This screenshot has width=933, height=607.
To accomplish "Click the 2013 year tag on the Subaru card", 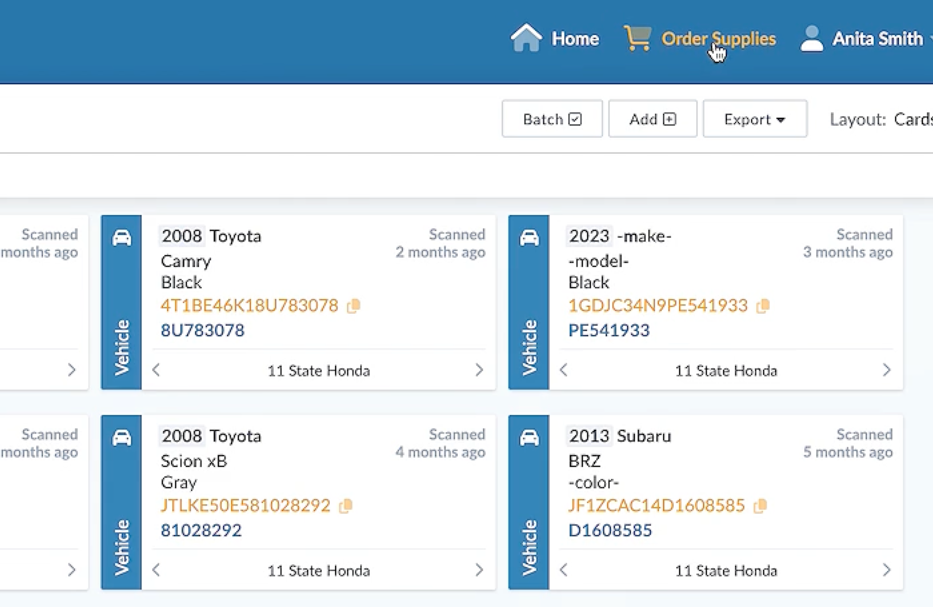I will tap(589, 436).
